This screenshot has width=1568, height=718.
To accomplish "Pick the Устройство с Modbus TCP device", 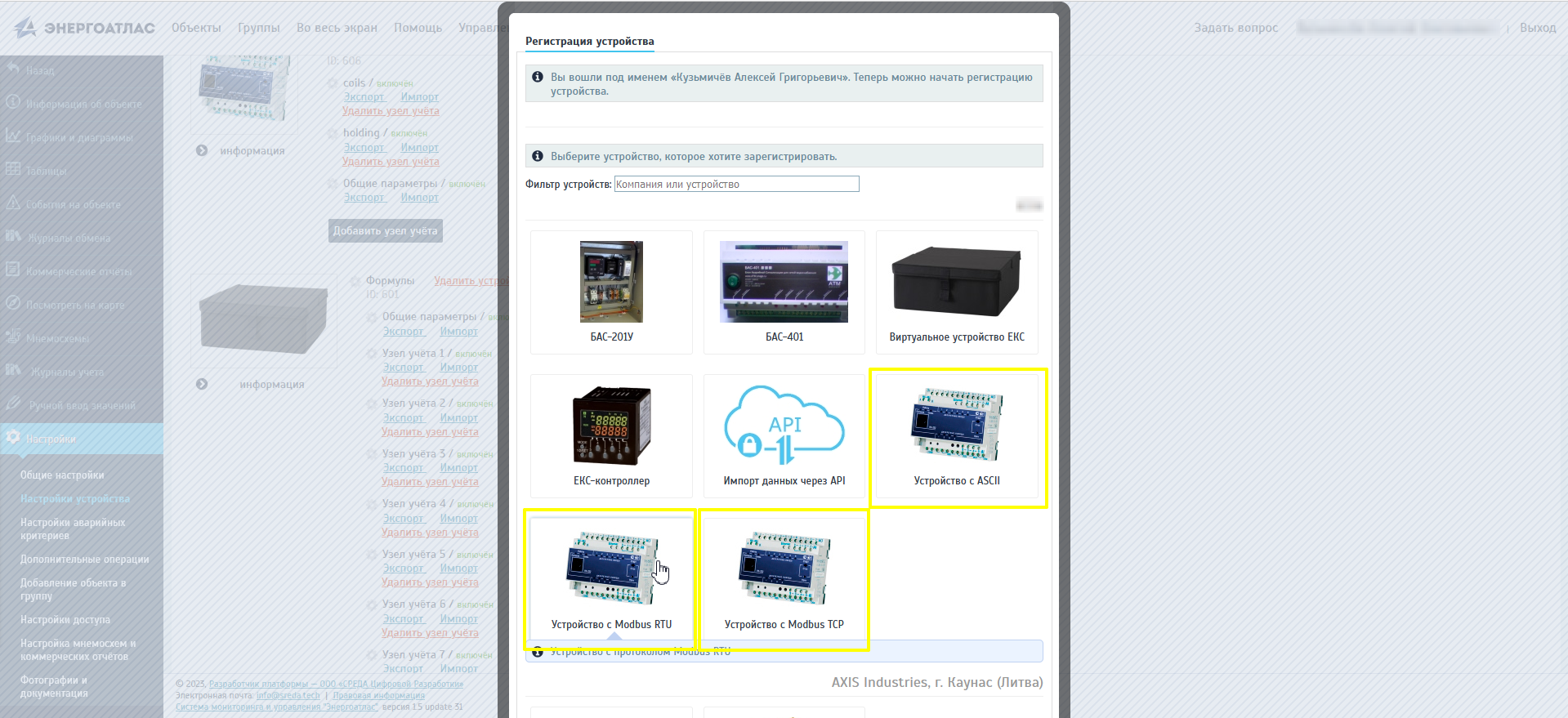I will tap(784, 569).
